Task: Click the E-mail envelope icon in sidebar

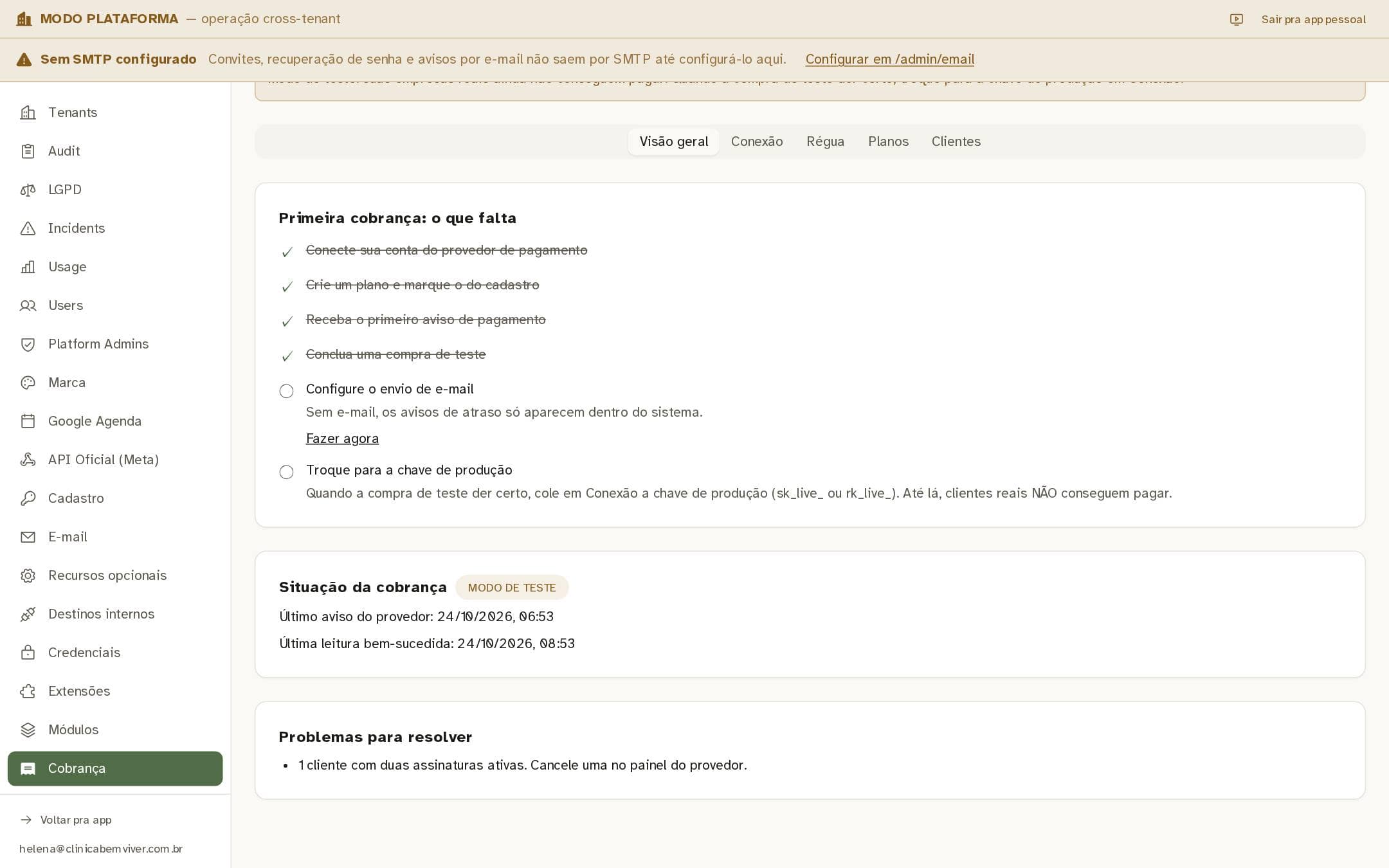Action: (x=28, y=537)
